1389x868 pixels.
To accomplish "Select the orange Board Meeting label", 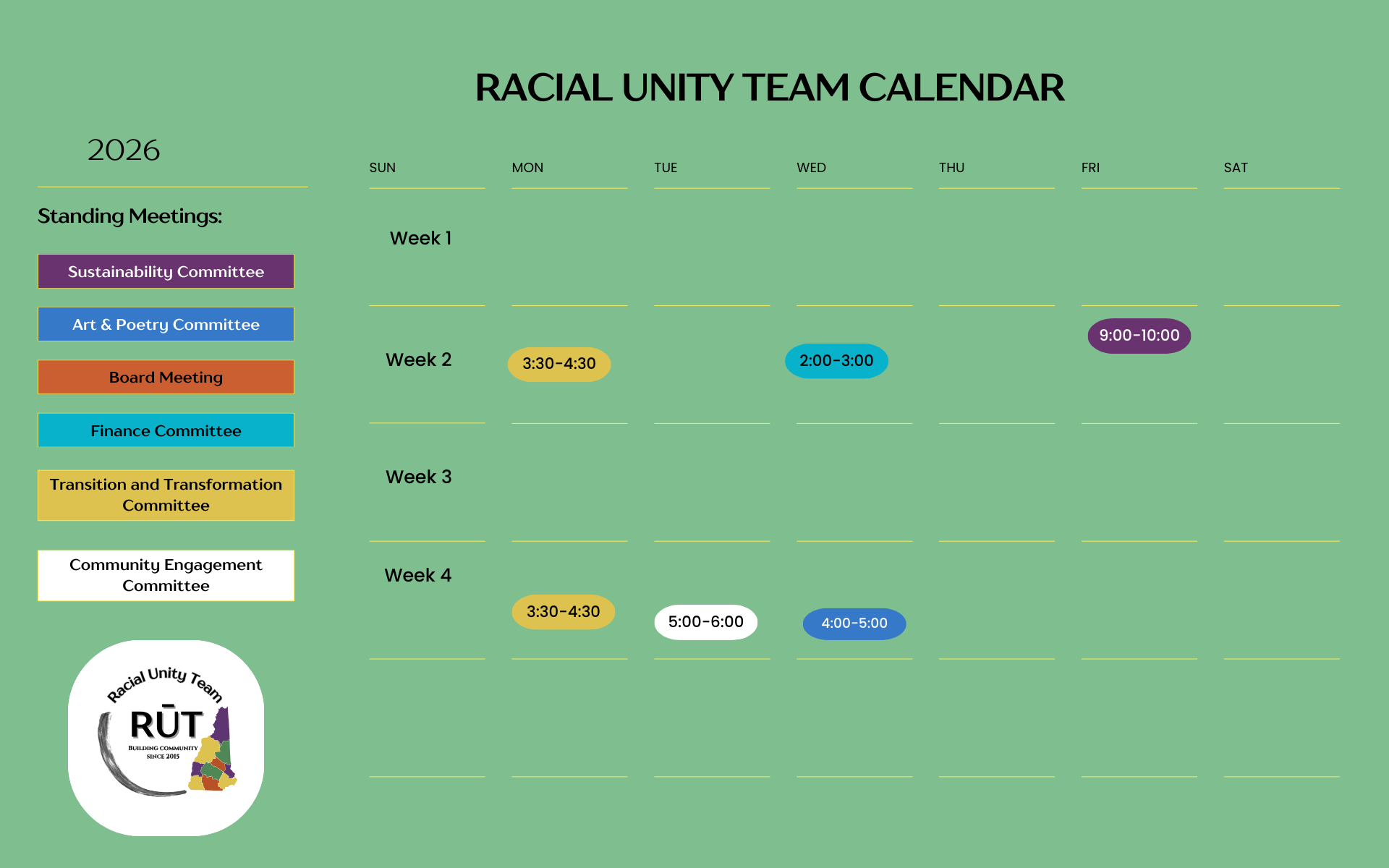I will pyautogui.click(x=166, y=377).
